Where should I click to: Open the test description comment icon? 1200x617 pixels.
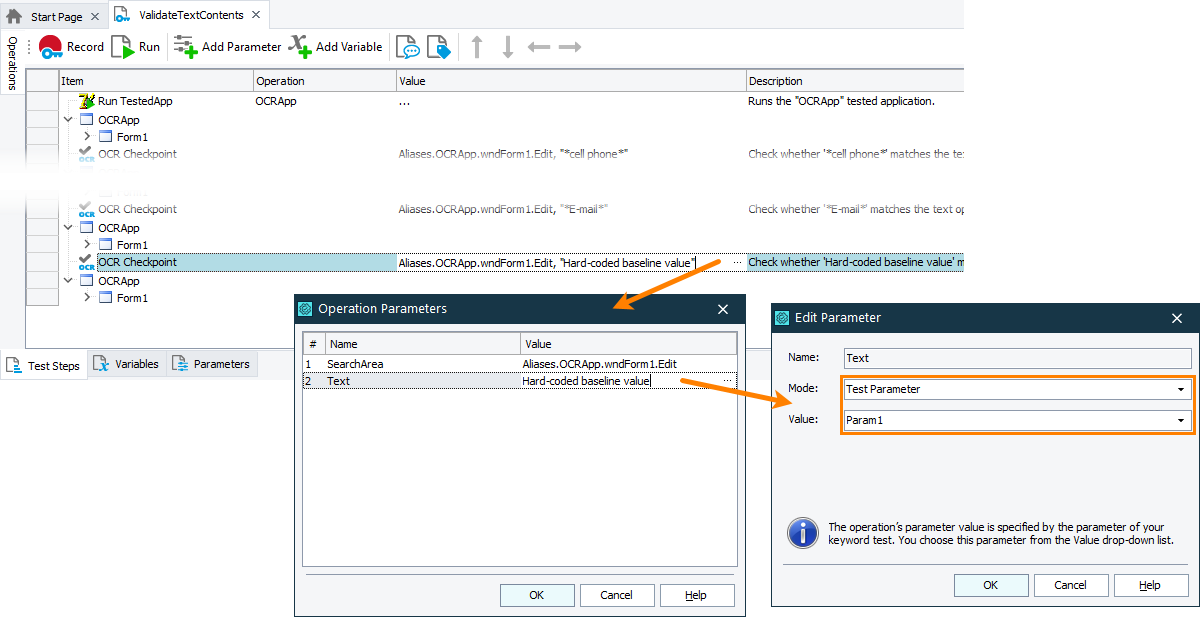pyautogui.click(x=407, y=46)
